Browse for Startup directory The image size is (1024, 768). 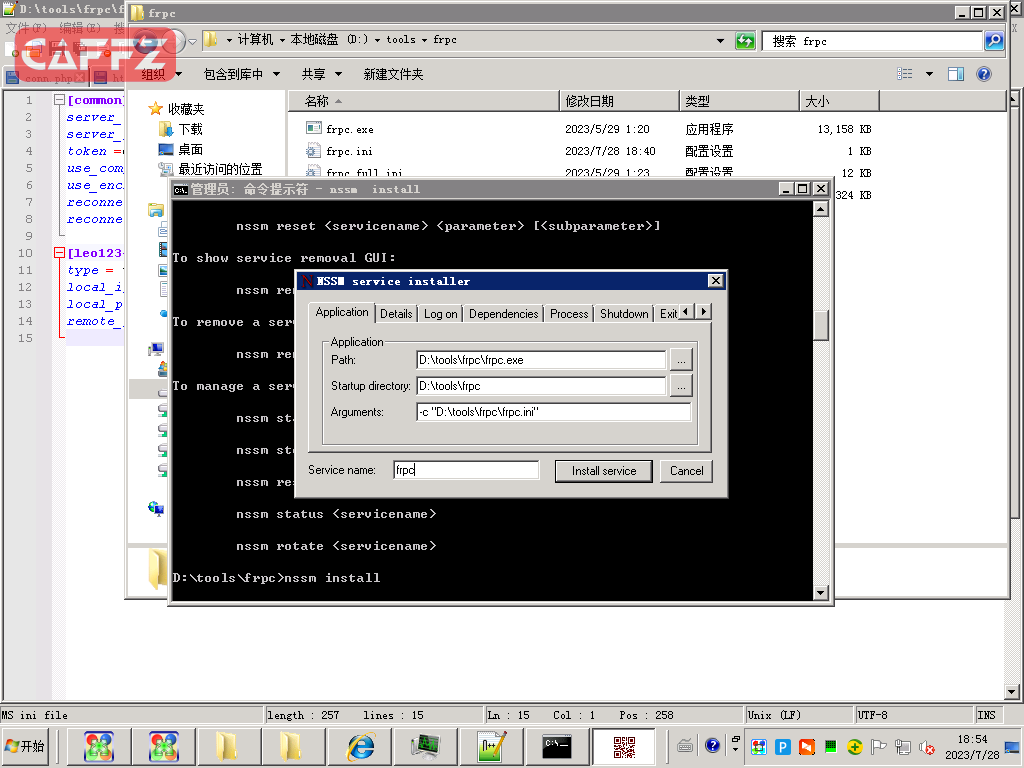680,386
